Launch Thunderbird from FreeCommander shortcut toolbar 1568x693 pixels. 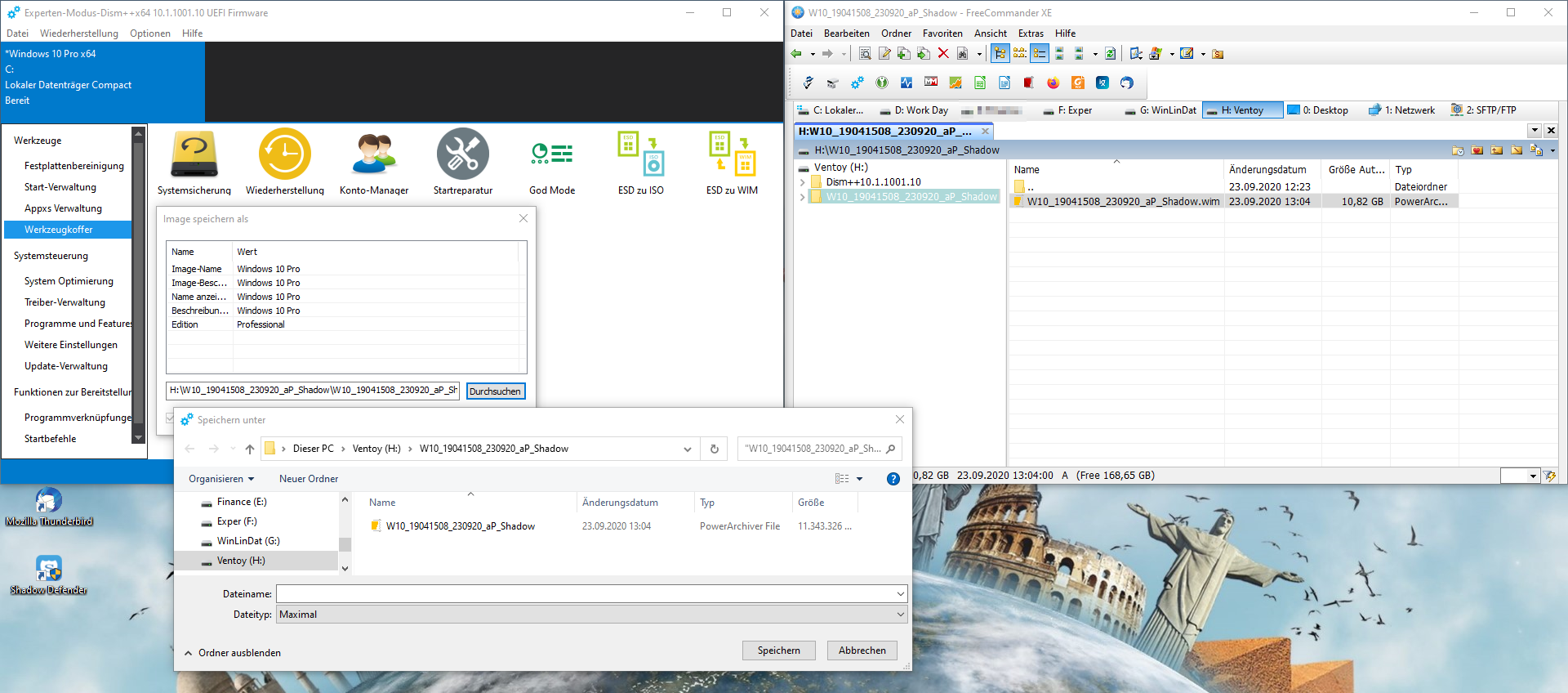[x=1127, y=83]
